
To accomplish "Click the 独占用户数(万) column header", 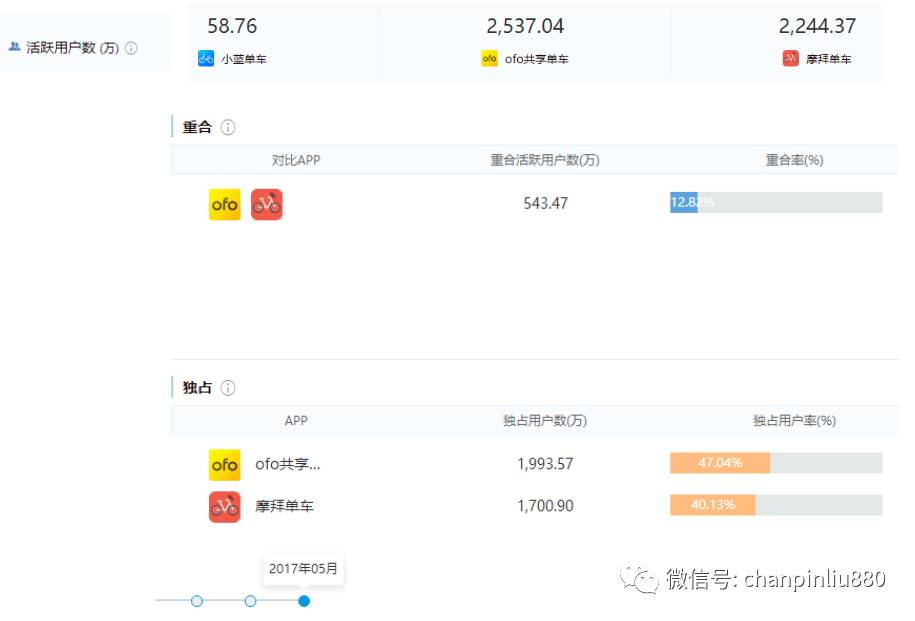I will point(545,420).
